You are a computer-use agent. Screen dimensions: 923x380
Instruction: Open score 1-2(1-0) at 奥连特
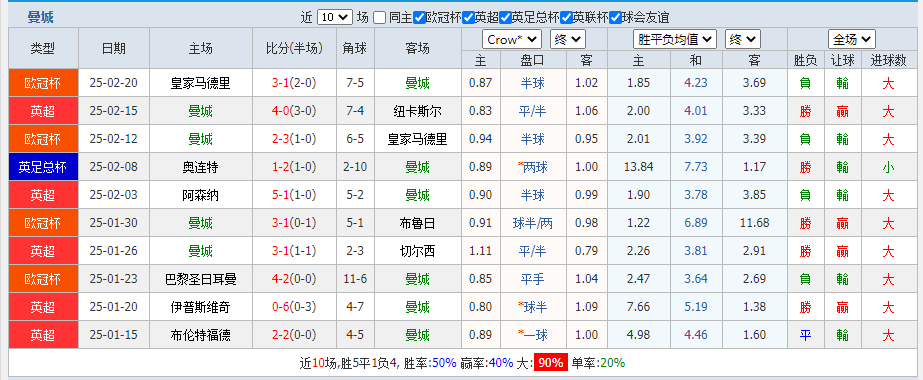point(294,167)
